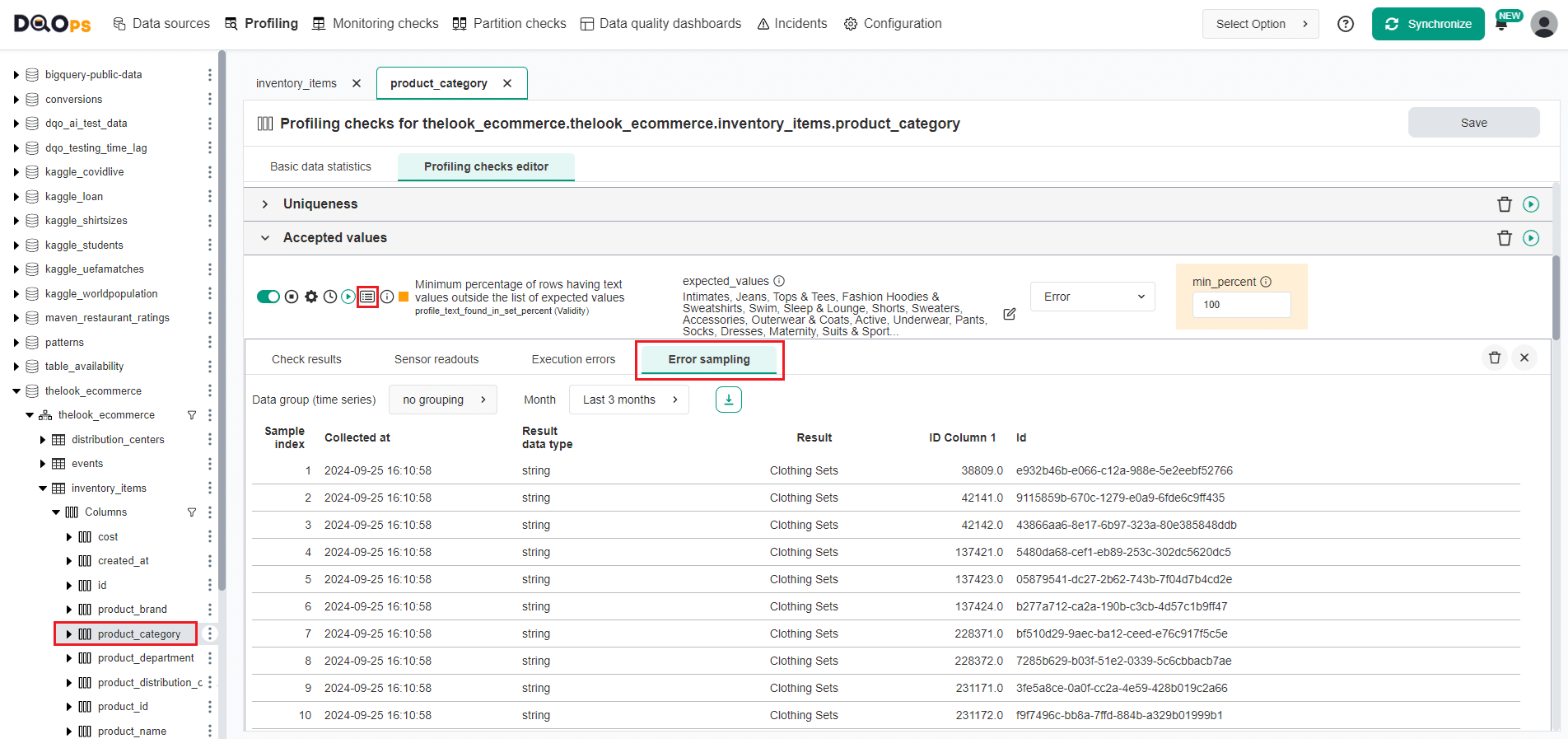This screenshot has height=748, width=1568.
Task: Toggle the accepted values check switch
Action: pyautogui.click(x=268, y=297)
